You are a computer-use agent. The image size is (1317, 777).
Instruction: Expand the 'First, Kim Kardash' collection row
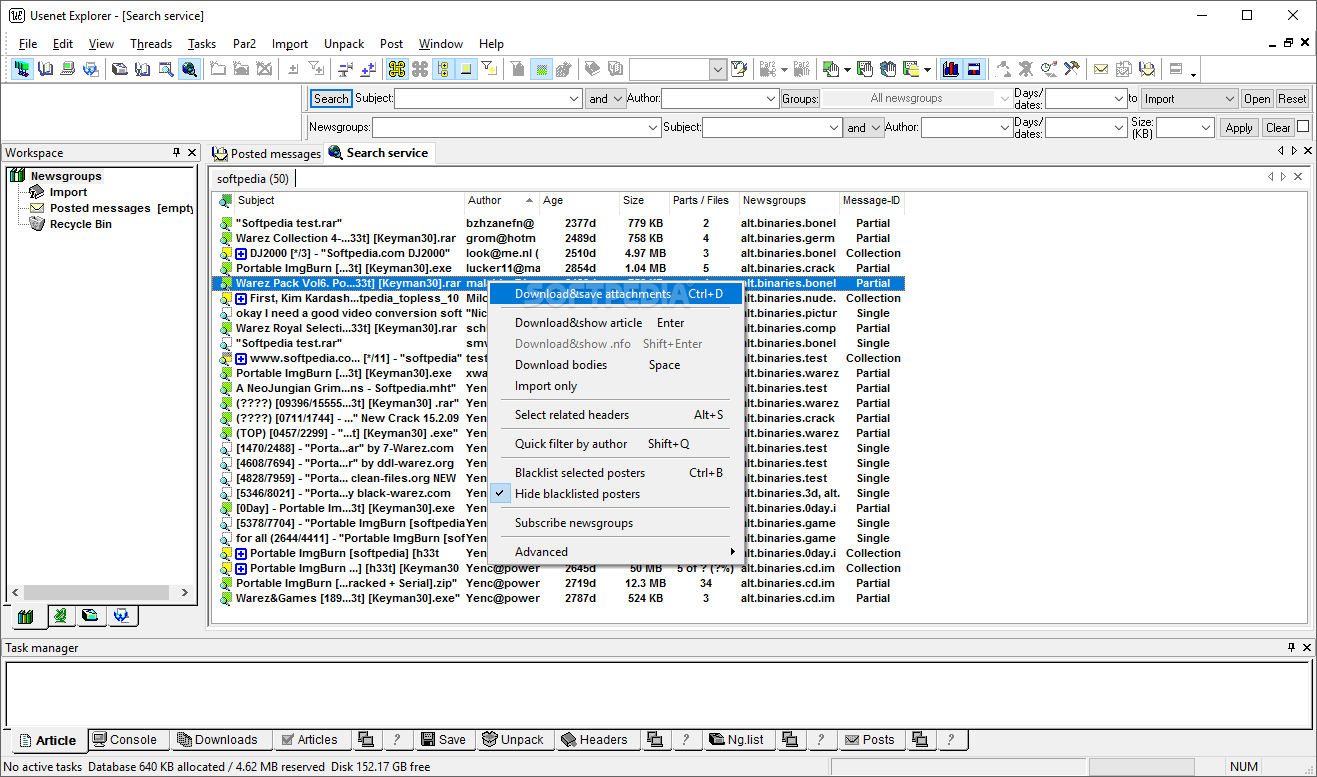(241, 299)
